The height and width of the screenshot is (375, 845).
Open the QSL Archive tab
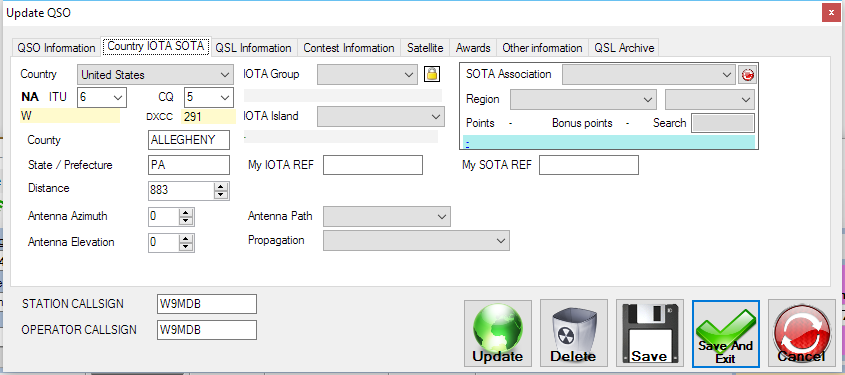click(624, 48)
